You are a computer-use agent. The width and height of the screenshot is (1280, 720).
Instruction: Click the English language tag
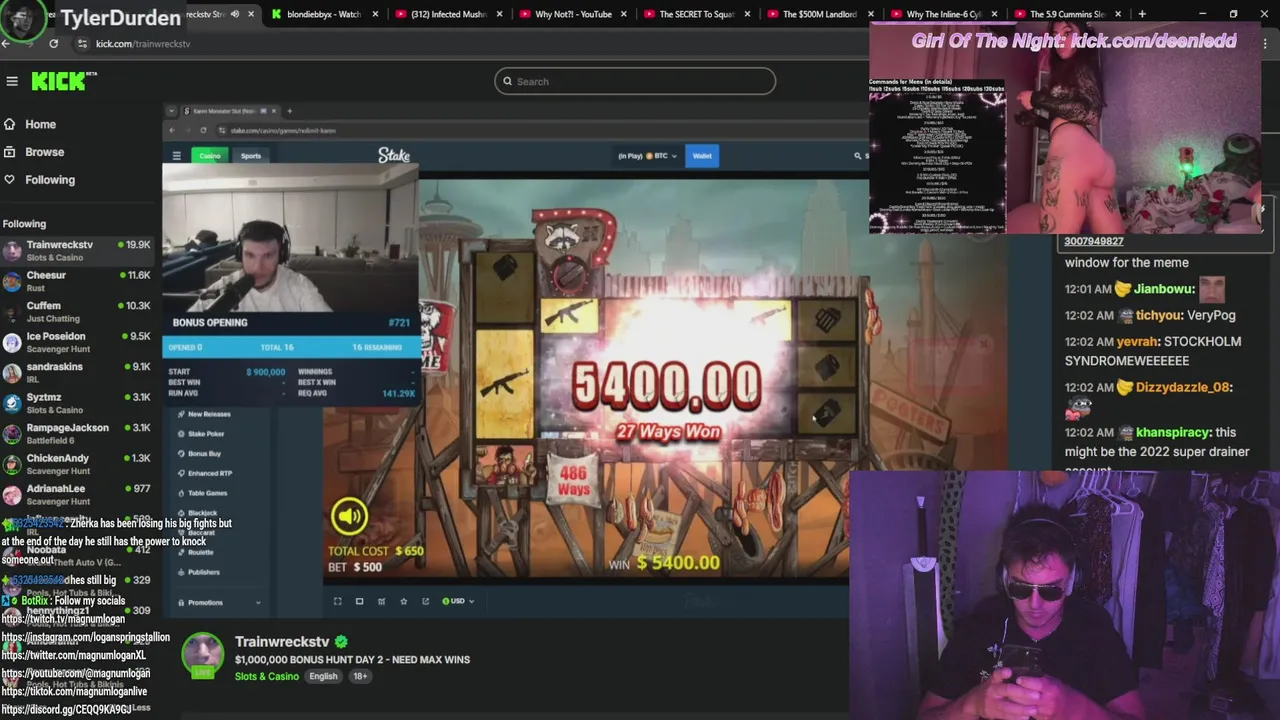tap(323, 677)
